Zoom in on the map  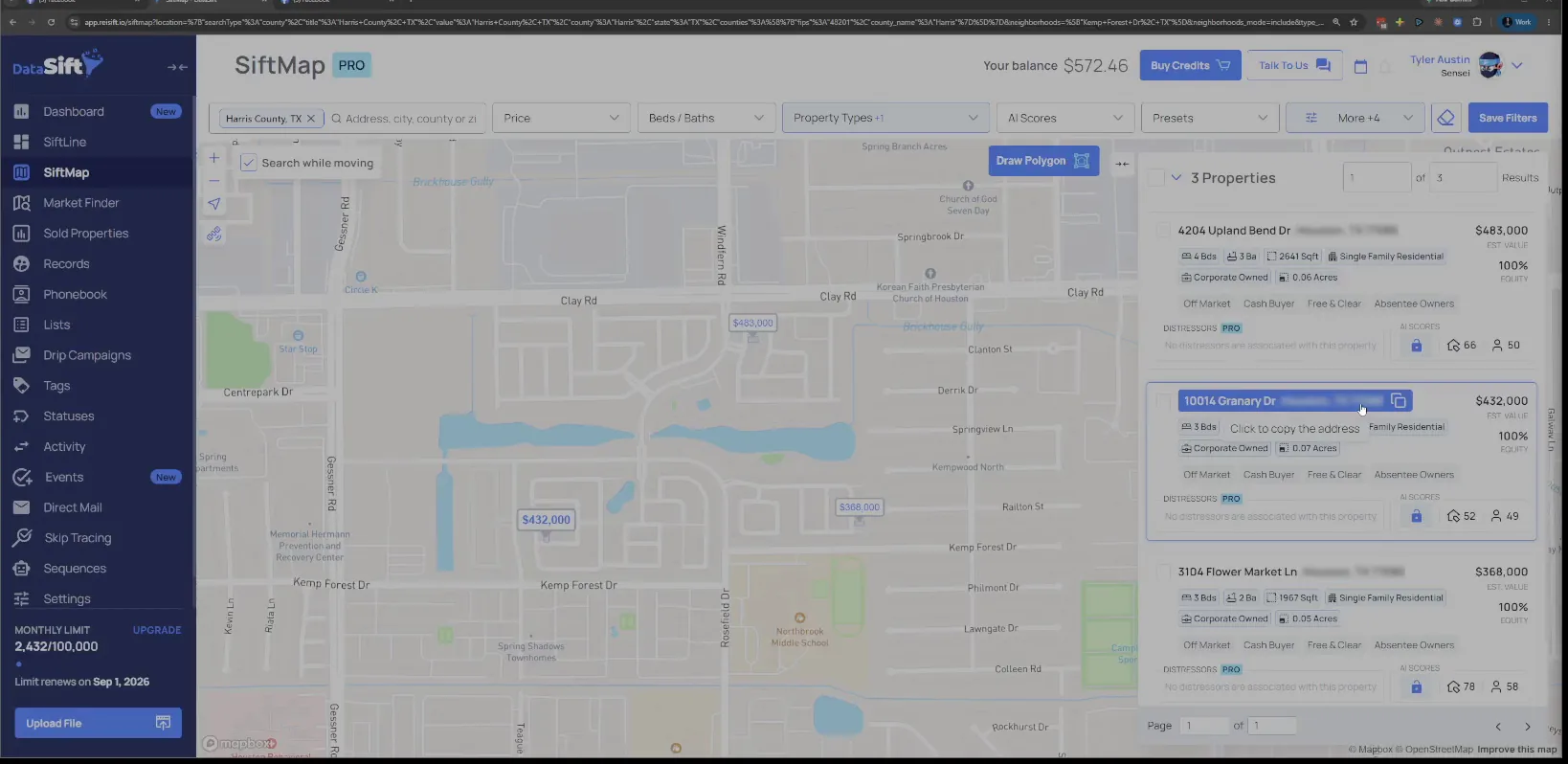coord(213,158)
